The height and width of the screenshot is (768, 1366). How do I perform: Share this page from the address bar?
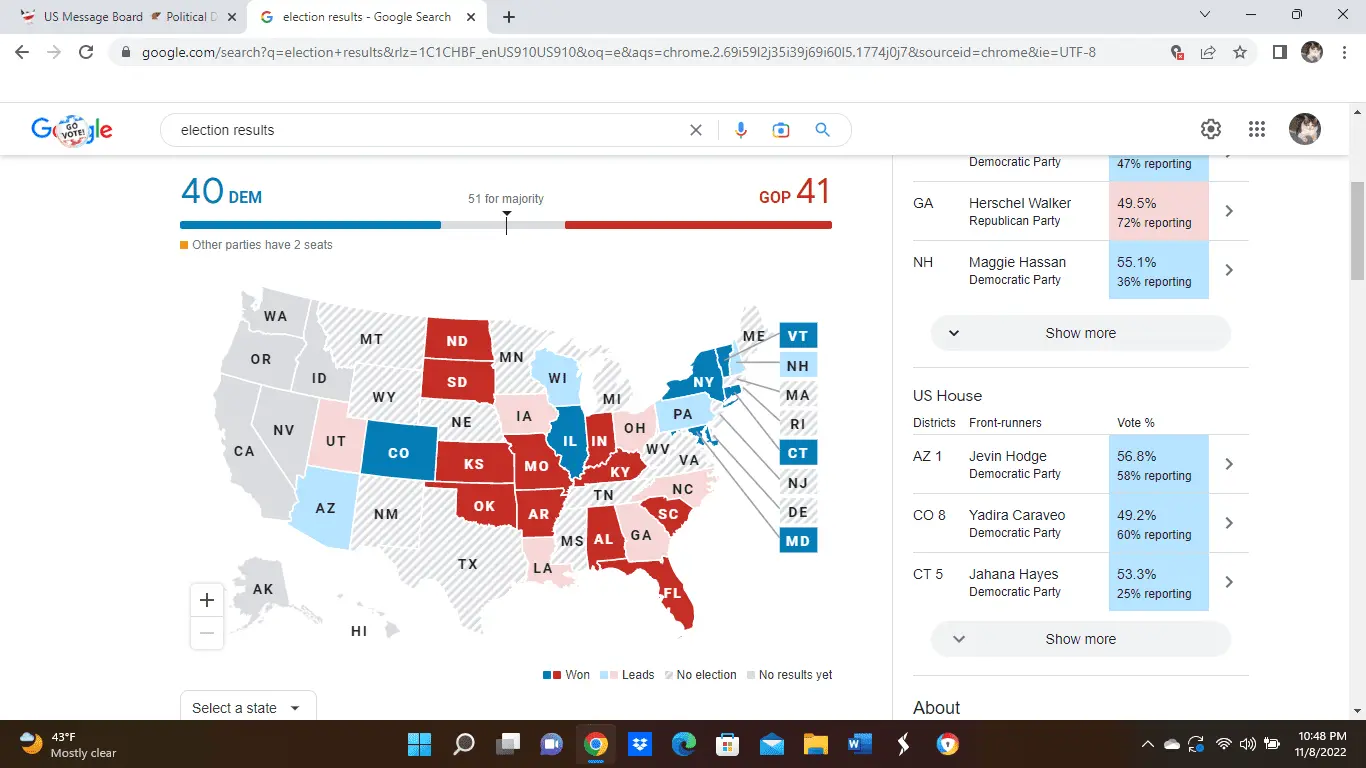click(1208, 52)
